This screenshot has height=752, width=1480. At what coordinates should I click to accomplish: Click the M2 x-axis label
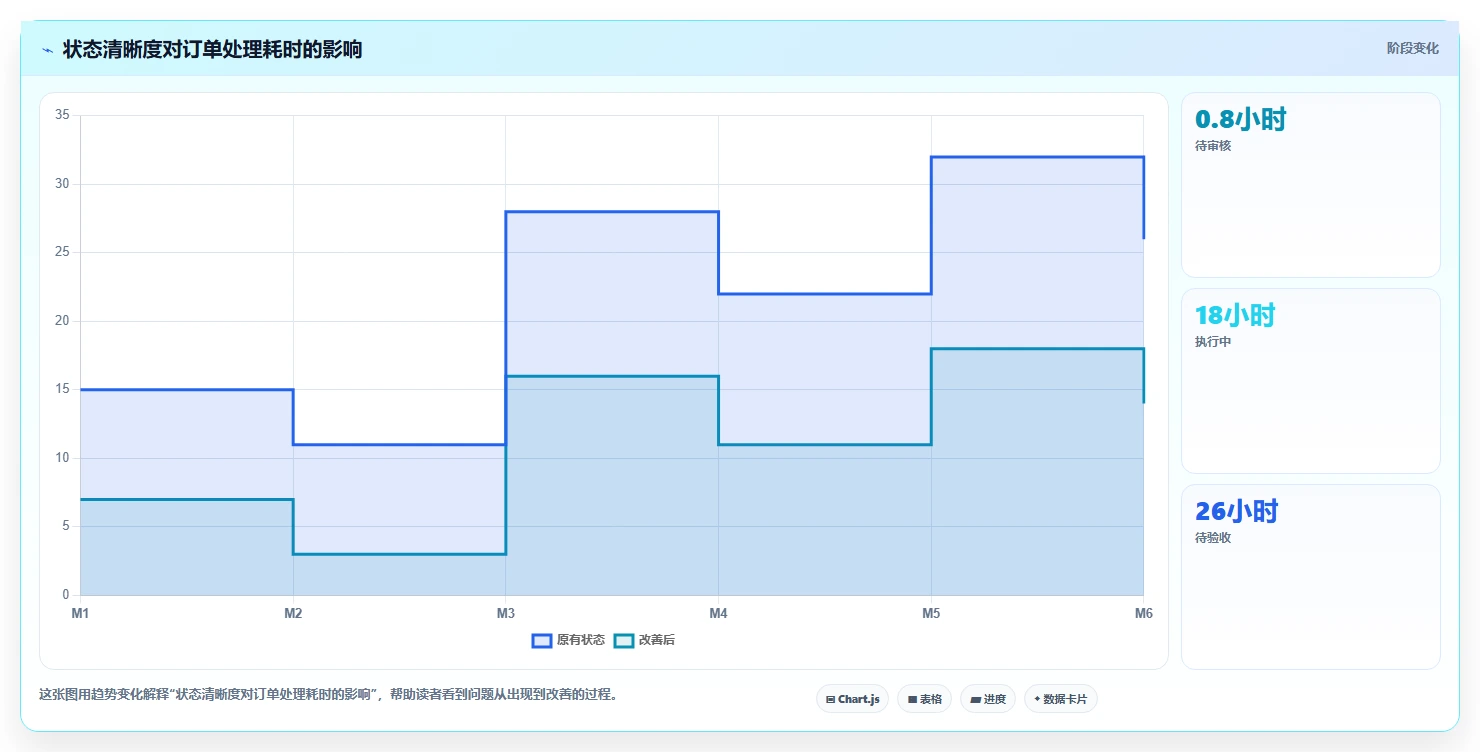point(293,613)
